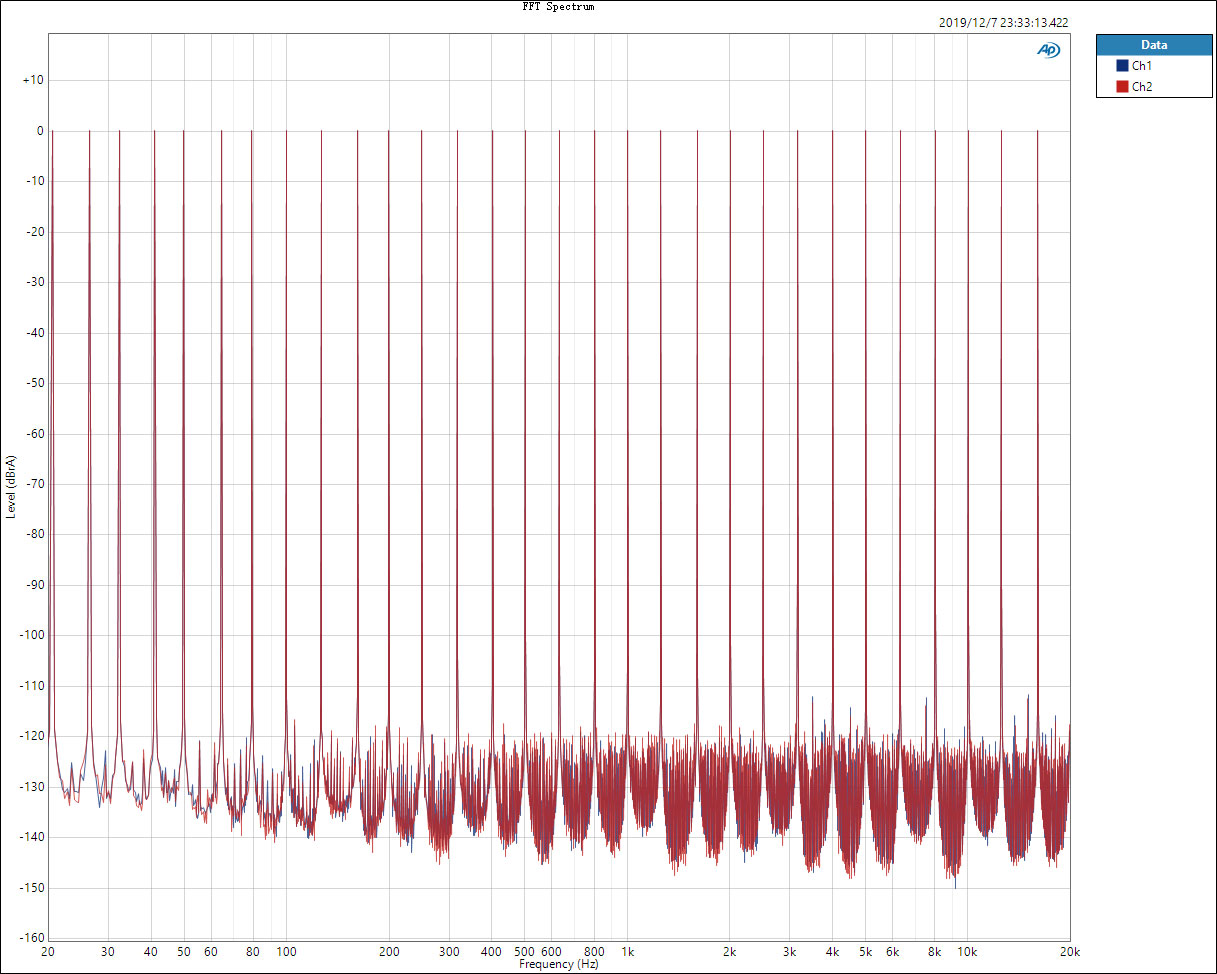The width and height of the screenshot is (1217, 974).
Task: Click the 10k frequency axis tick
Action: pyautogui.click(x=968, y=952)
